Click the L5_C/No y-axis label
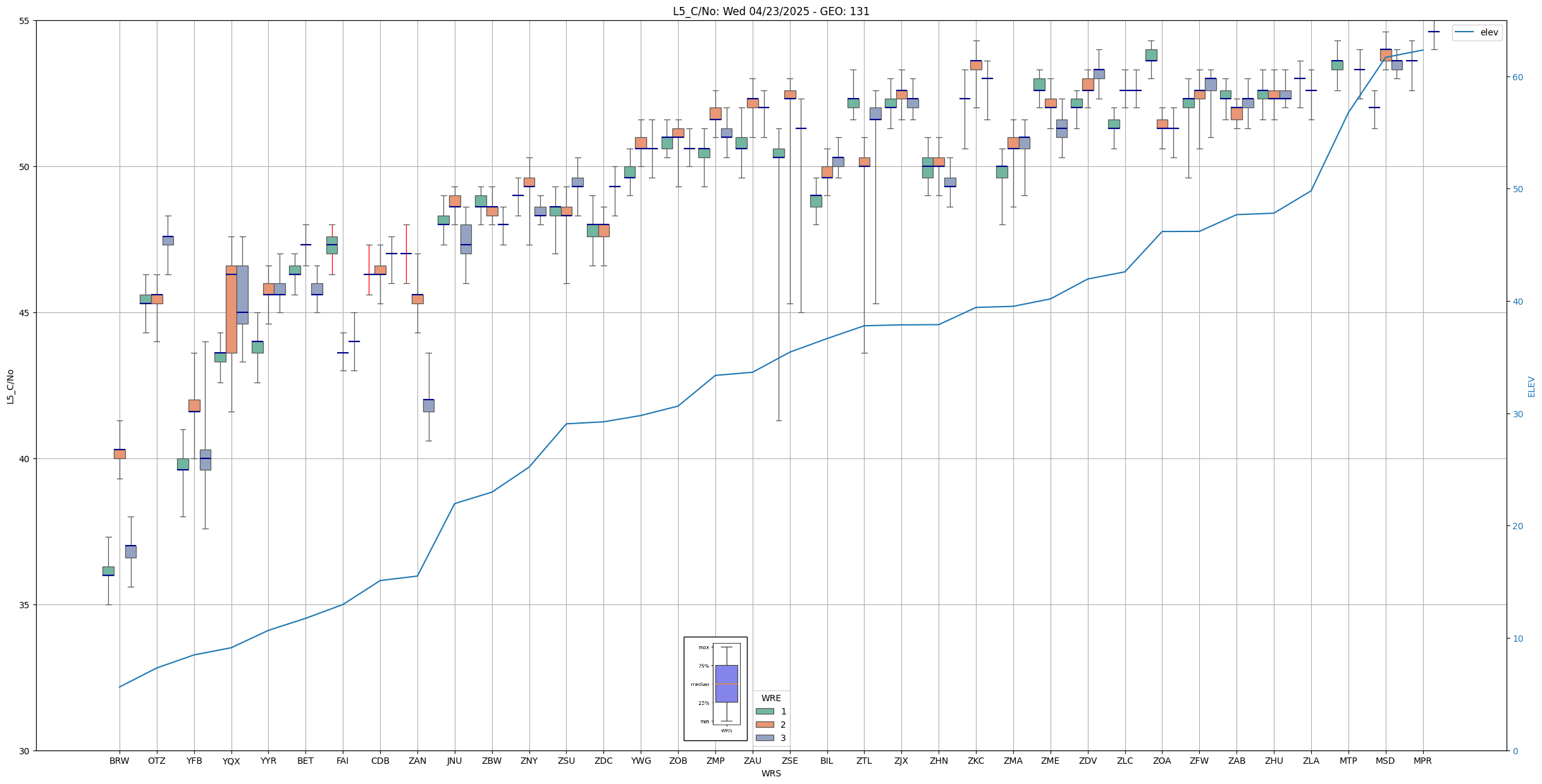The width and height of the screenshot is (1542, 784). (x=10, y=386)
